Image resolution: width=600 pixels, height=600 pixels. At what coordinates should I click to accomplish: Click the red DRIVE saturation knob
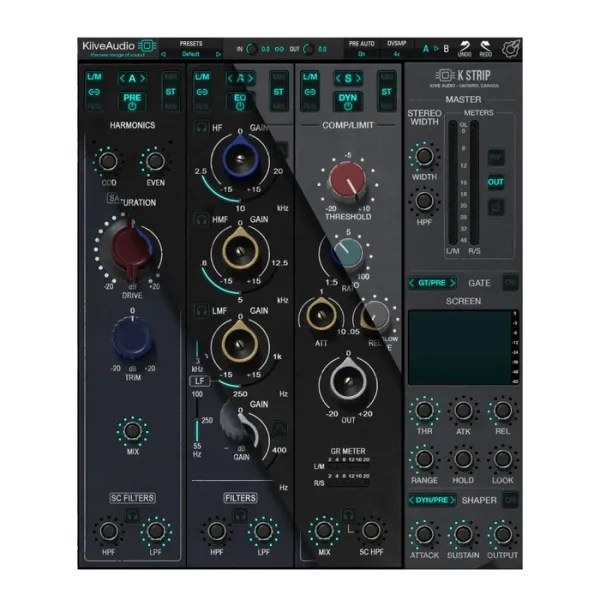click(x=131, y=250)
